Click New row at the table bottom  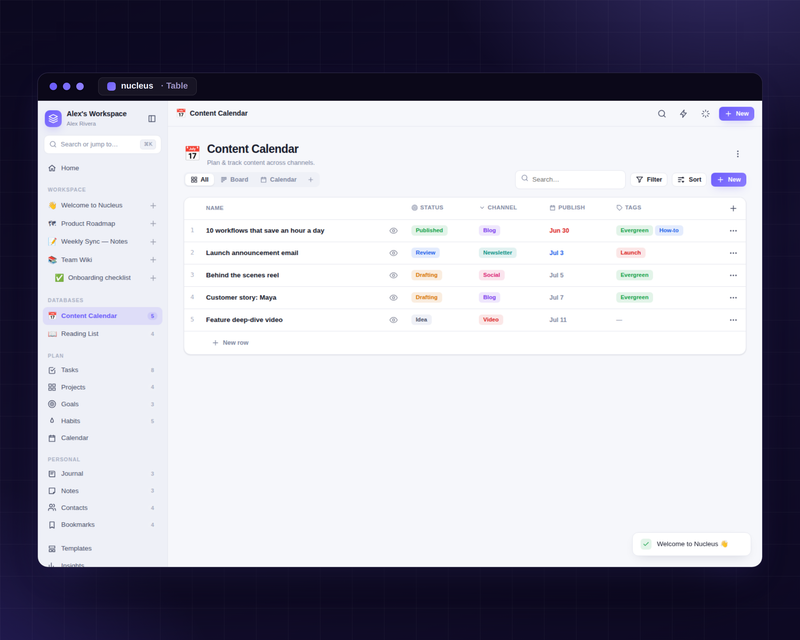pyautogui.click(x=230, y=343)
